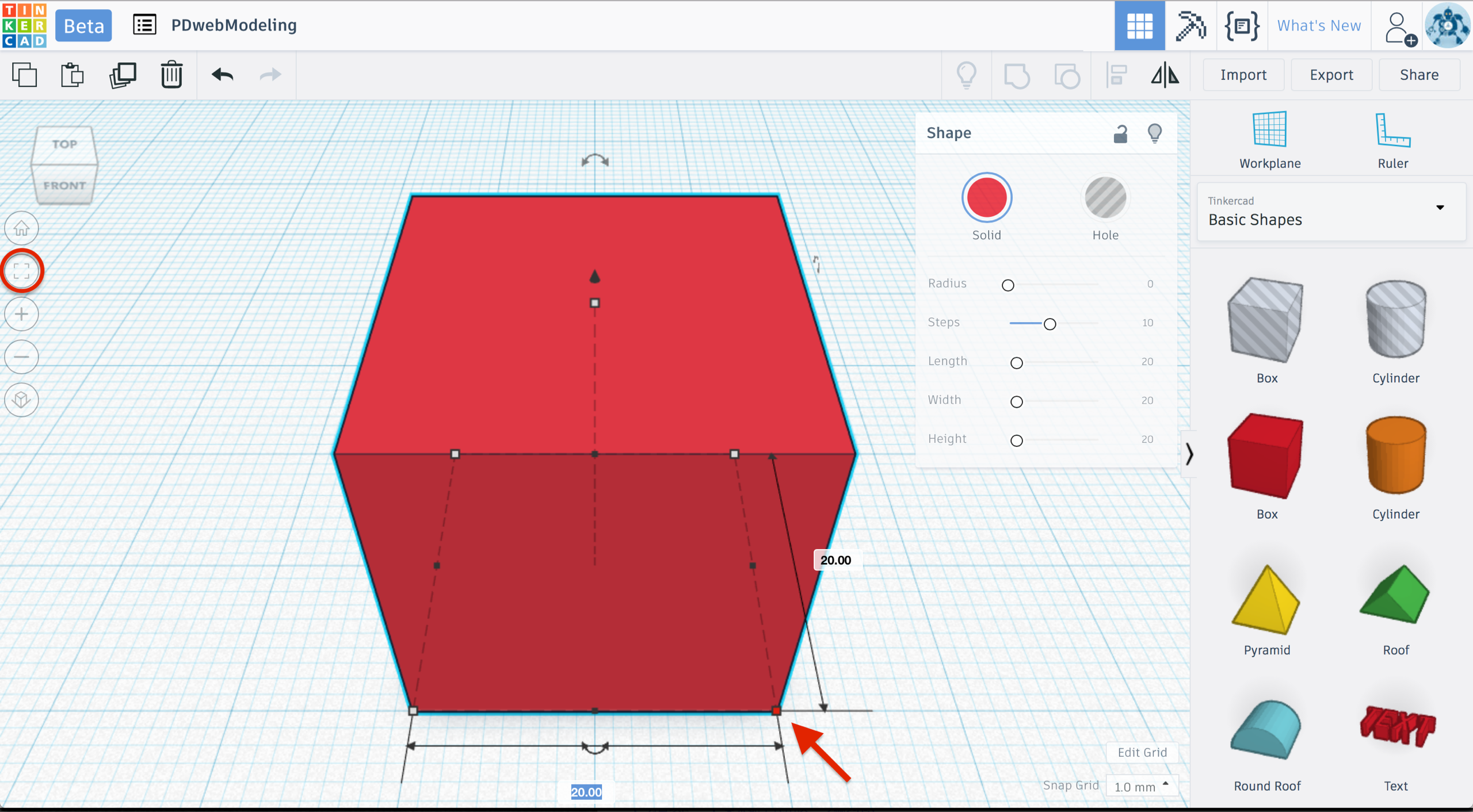Click the Zoom in button
The width and height of the screenshot is (1473, 812).
[21, 314]
